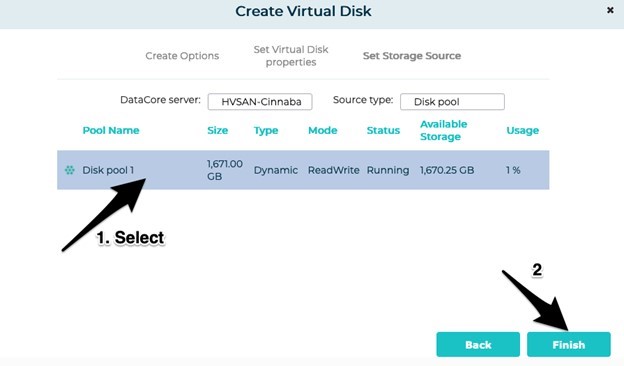Sort by Size column header
The image size is (624, 366).
218,130
